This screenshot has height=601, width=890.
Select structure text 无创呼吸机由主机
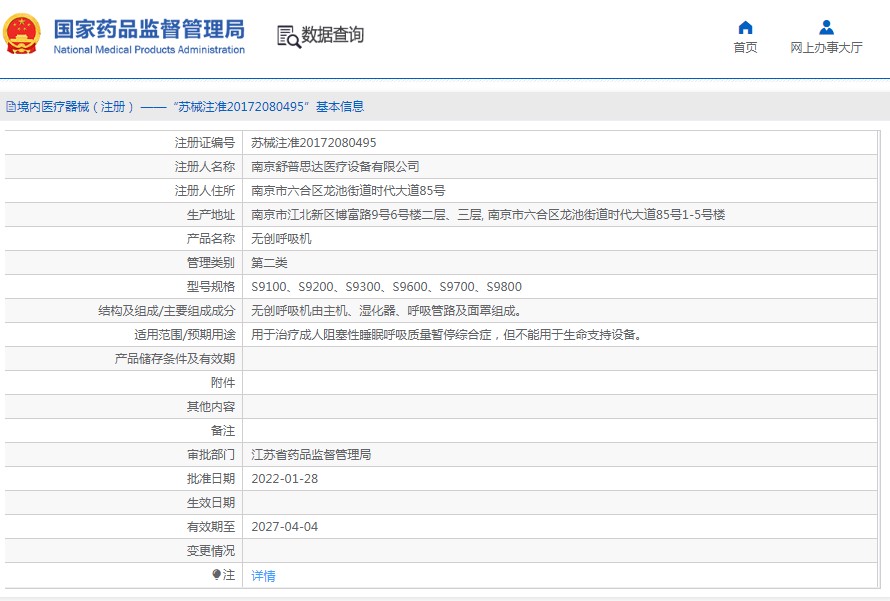point(387,311)
